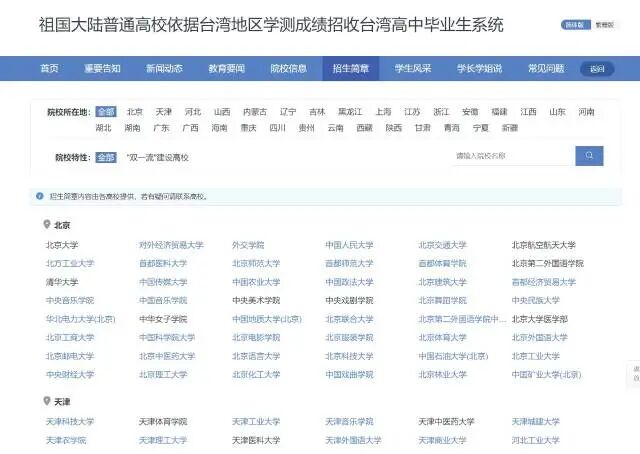Filter location by 山东

pyautogui.click(x=557, y=111)
